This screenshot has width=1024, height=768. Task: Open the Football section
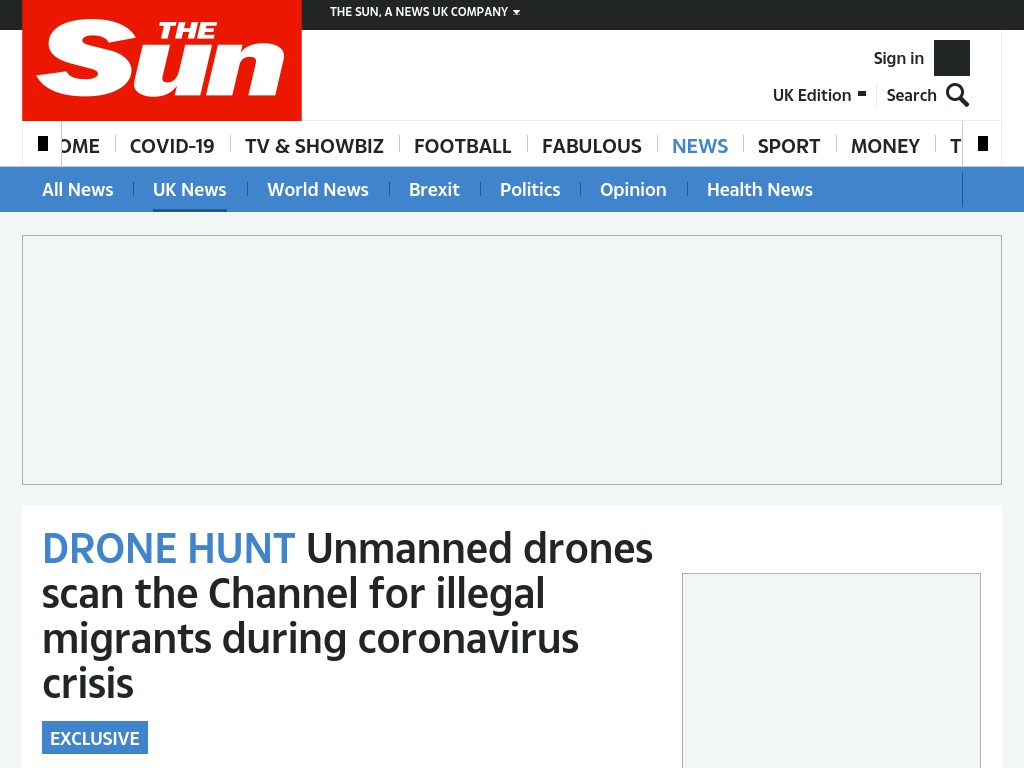click(462, 146)
